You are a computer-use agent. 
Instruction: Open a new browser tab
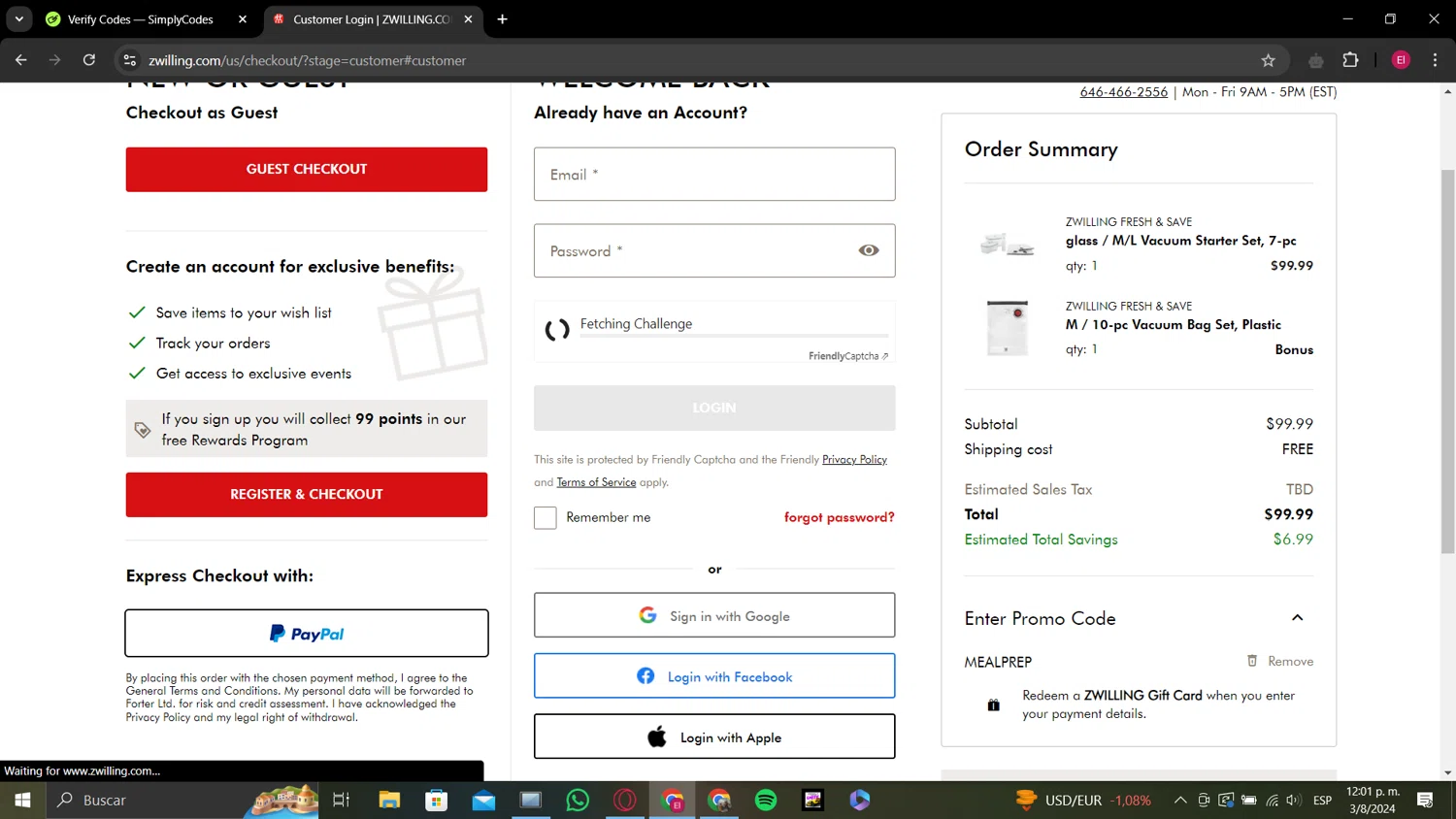tap(502, 19)
